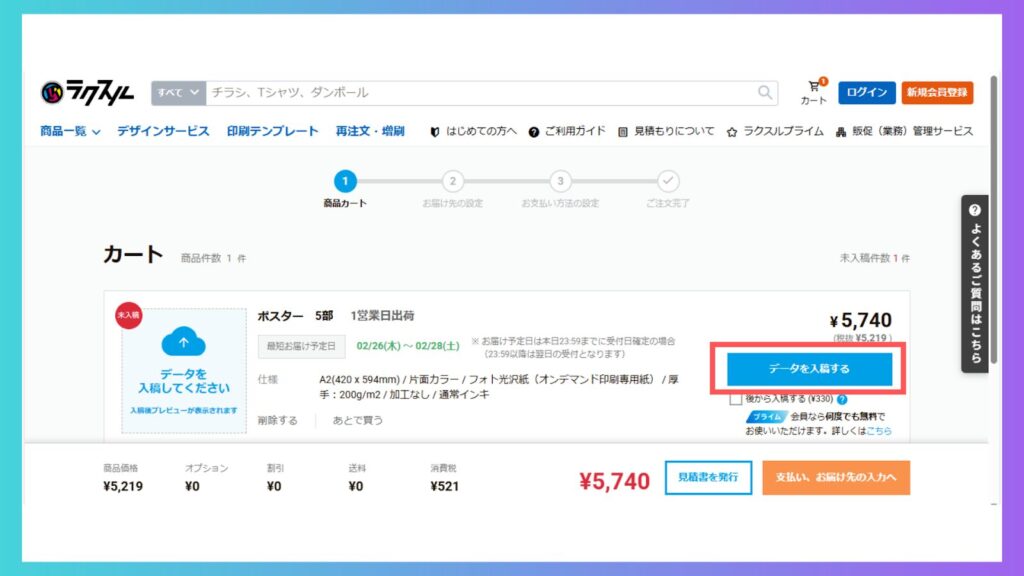Click the product search input field
Image resolution: width=1024 pixels, height=576 pixels.
(x=480, y=93)
